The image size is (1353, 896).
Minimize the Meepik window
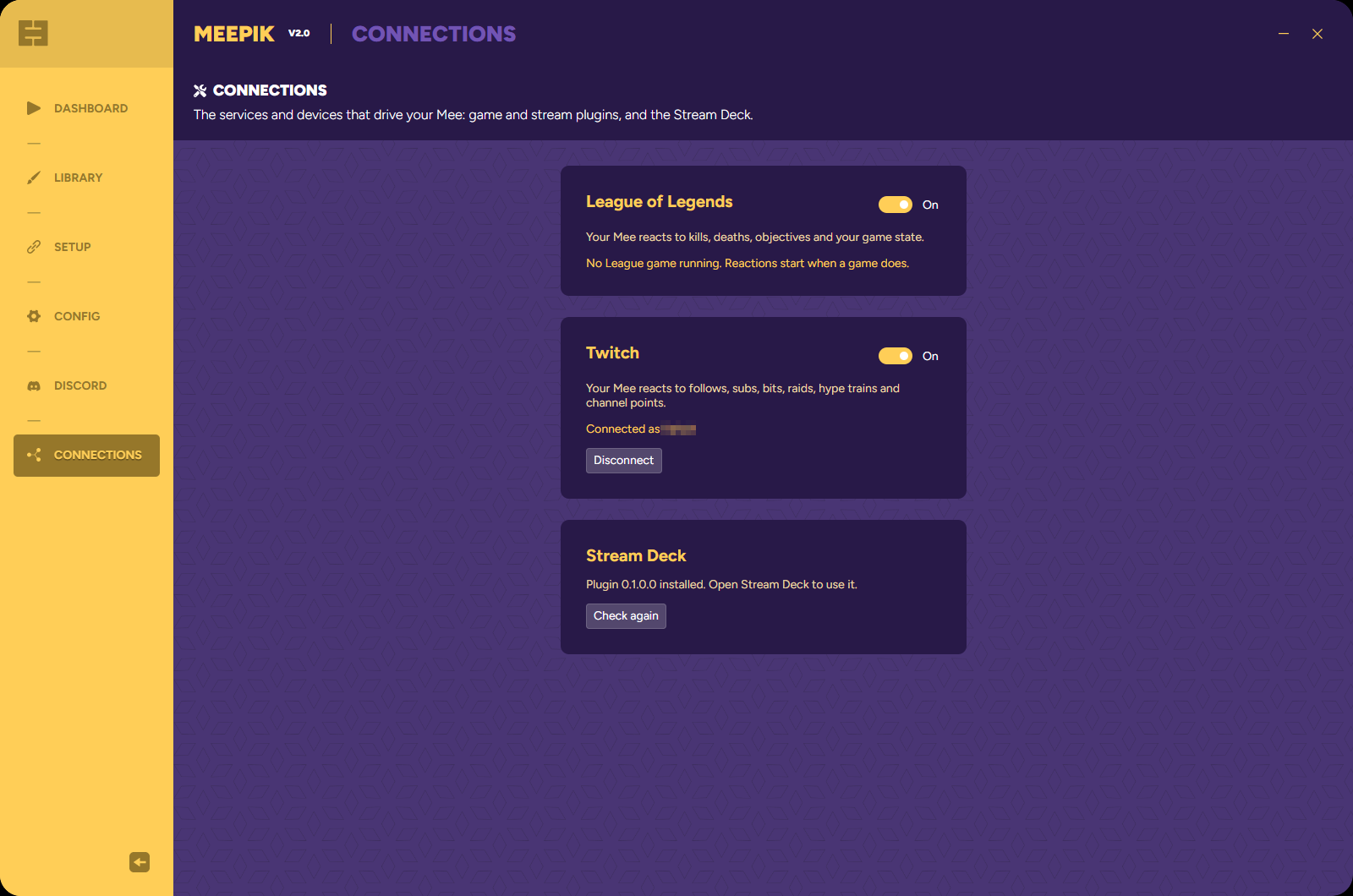pos(1284,34)
